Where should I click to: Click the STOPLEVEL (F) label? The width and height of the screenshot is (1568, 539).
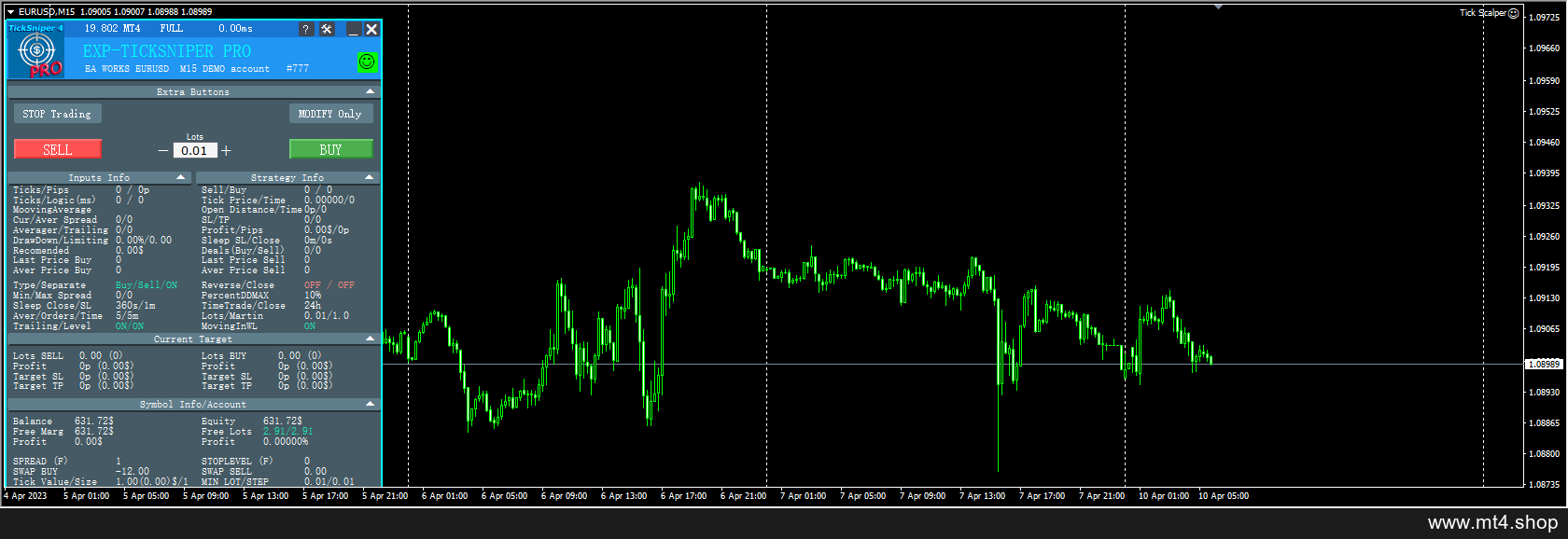pos(237,462)
